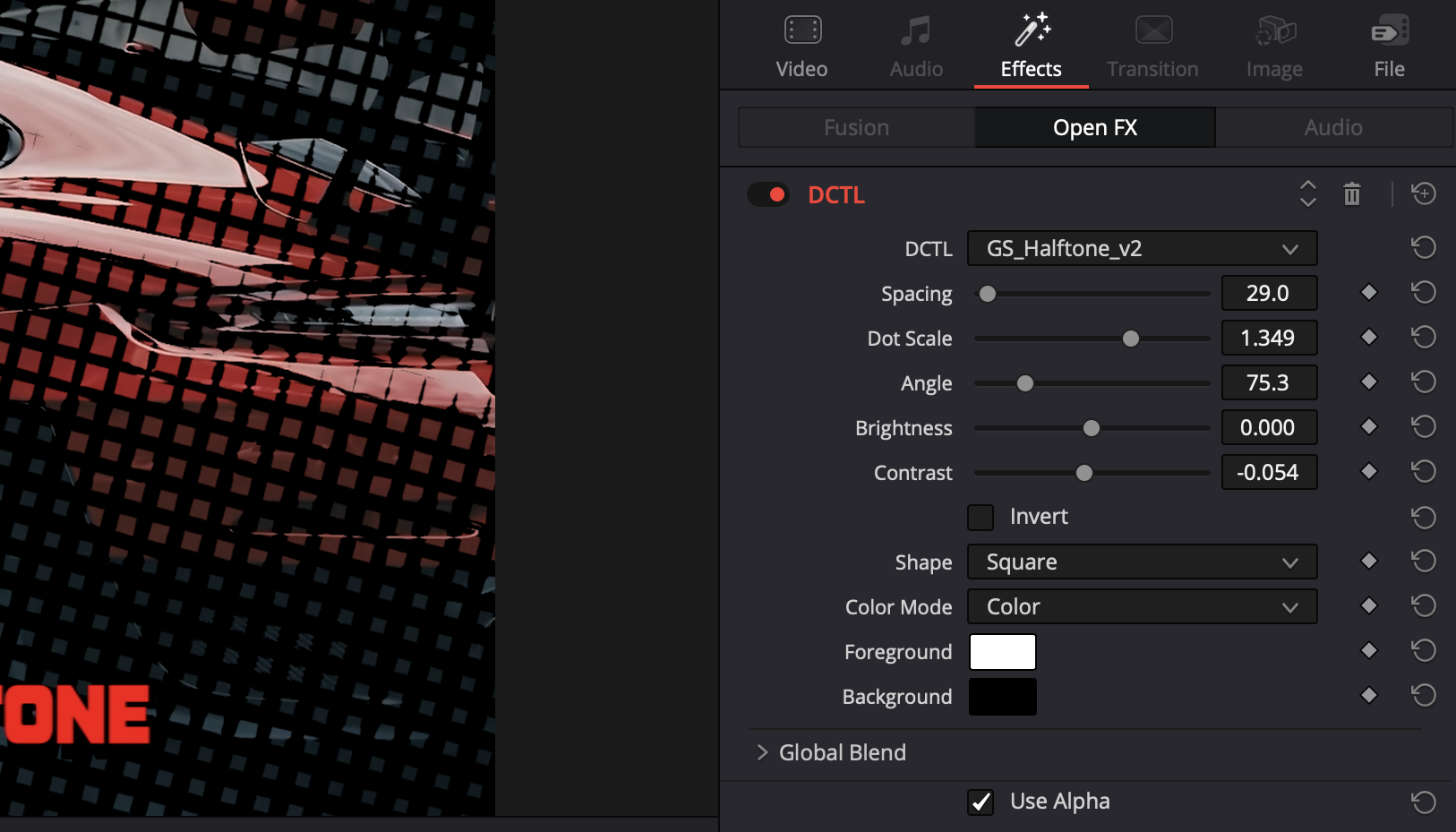Add keyframe for Dot Scale

[1368, 337]
